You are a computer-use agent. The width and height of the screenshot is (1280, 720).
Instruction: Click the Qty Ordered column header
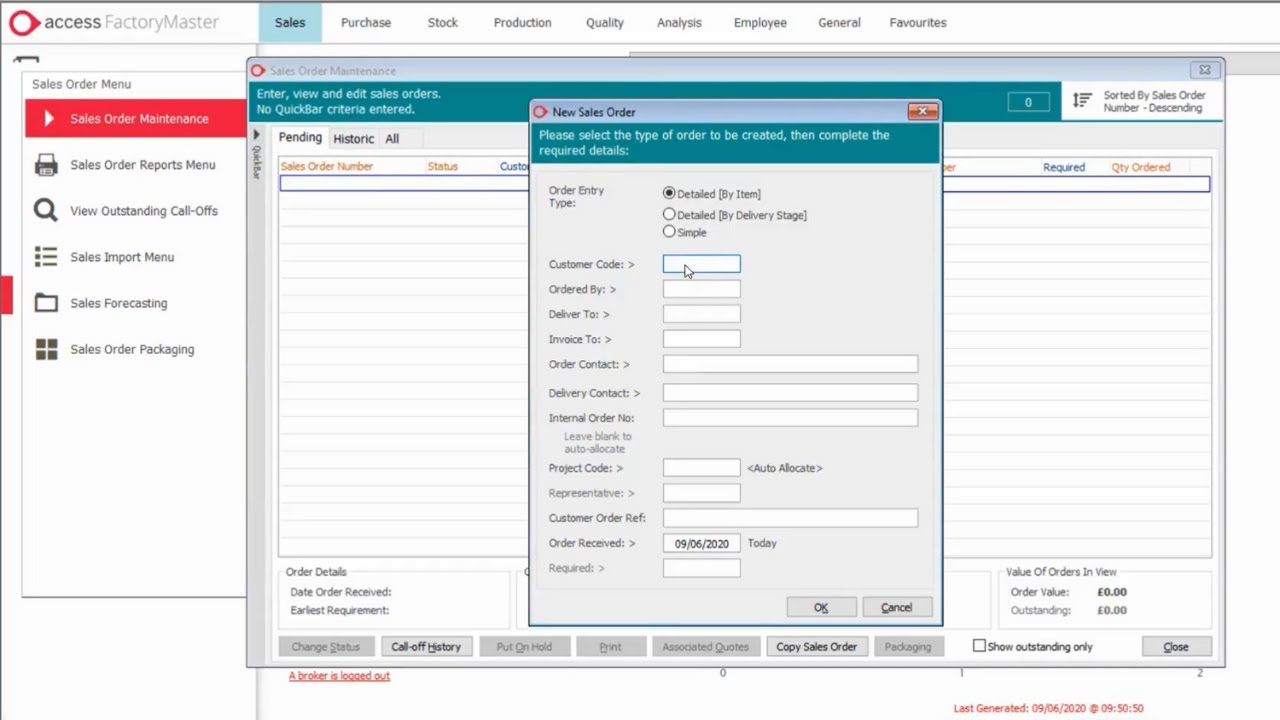click(1141, 167)
